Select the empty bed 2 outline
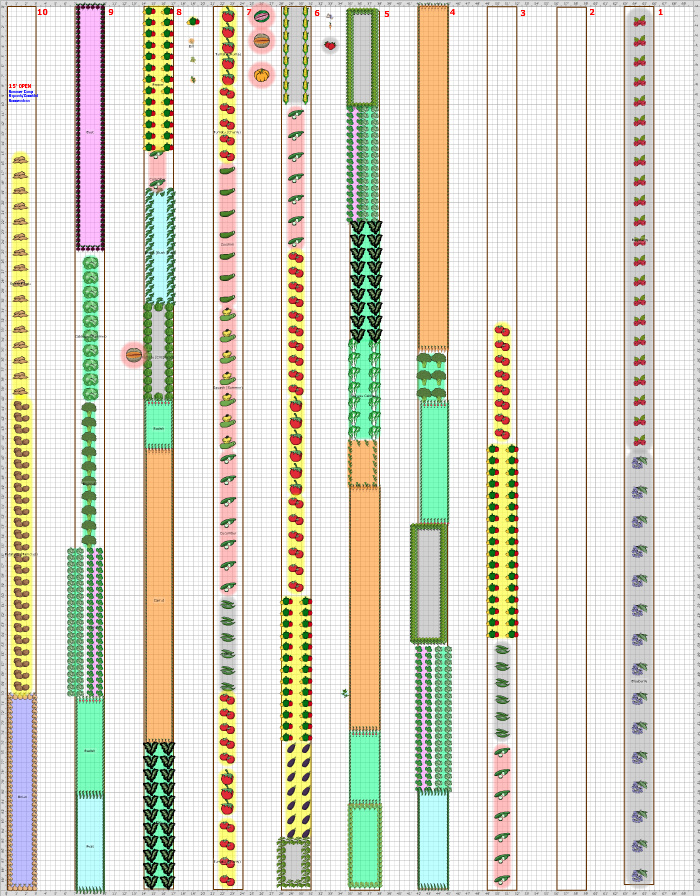Image resolution: width=700 pixels, height=896 pixels. pyautogui.click(x=571, y=450)
